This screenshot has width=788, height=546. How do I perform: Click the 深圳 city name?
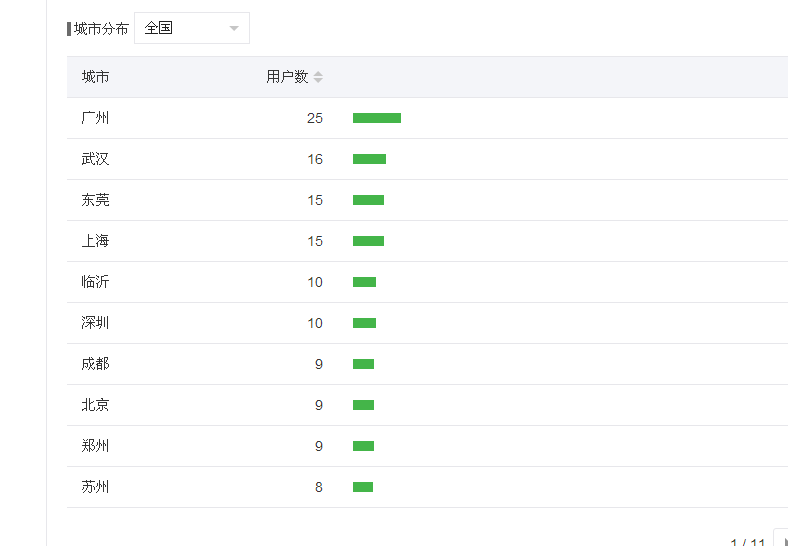pos(95,323)
